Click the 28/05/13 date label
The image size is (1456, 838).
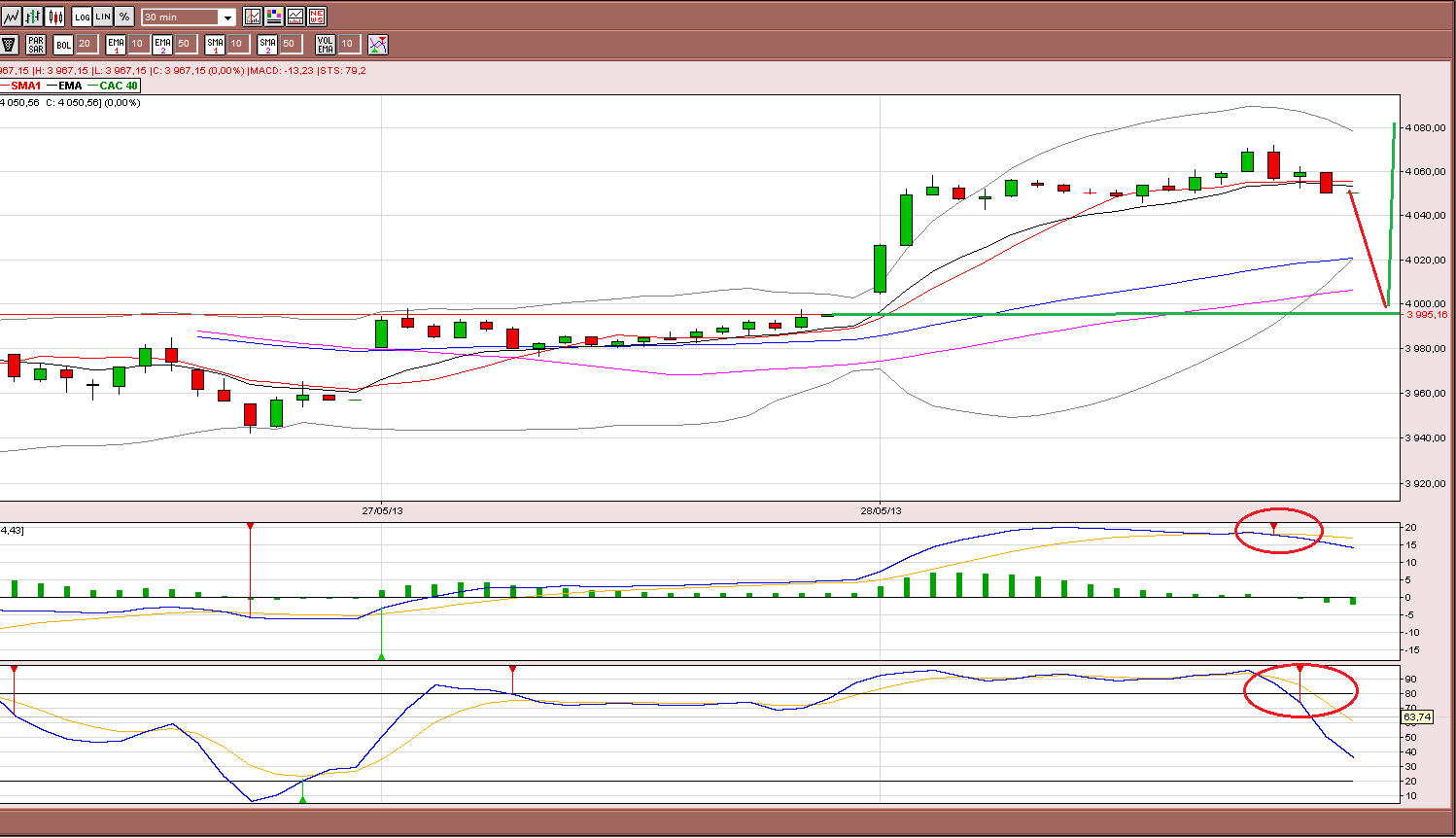(881, 510)
